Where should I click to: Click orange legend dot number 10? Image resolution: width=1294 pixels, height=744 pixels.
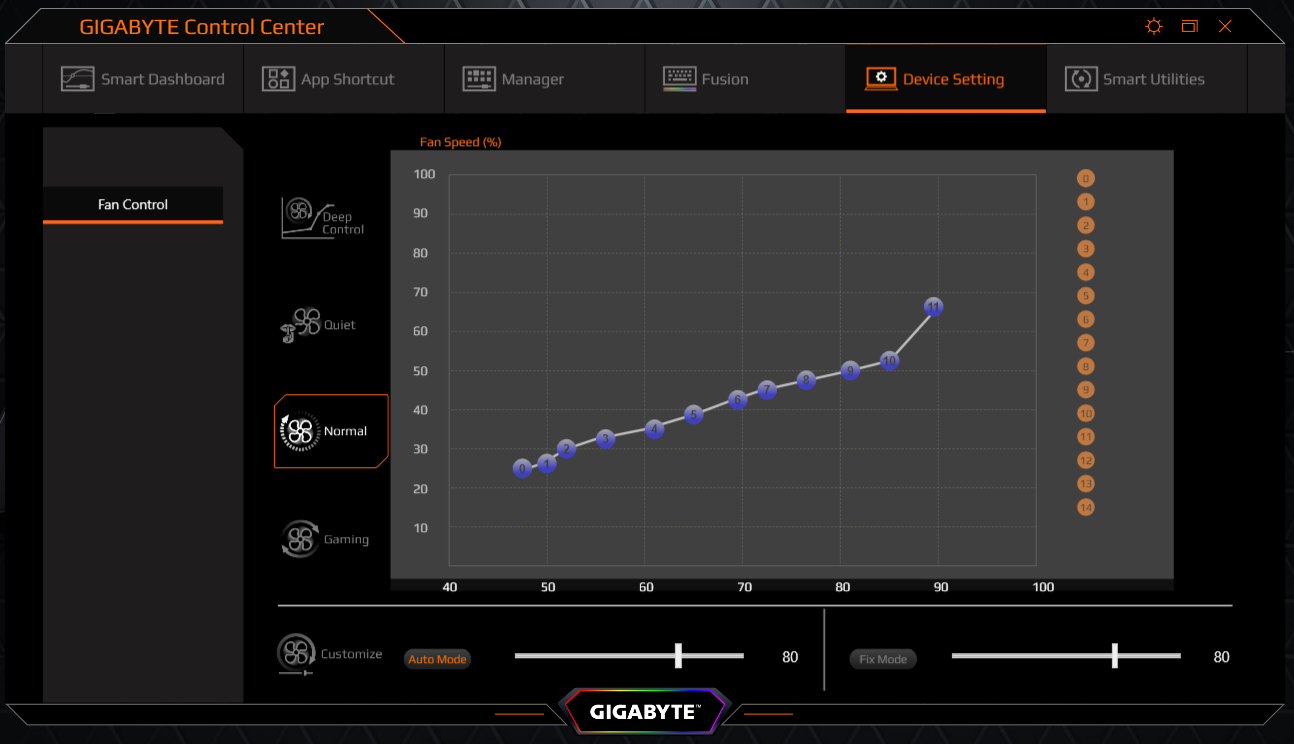(x=1086, y=414)
